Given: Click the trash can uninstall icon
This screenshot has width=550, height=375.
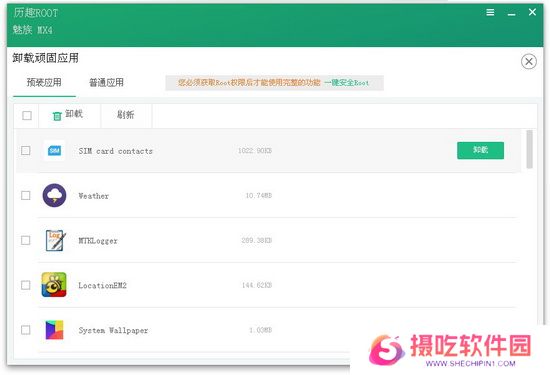Looking at the screenshot, I should point(56,116).
